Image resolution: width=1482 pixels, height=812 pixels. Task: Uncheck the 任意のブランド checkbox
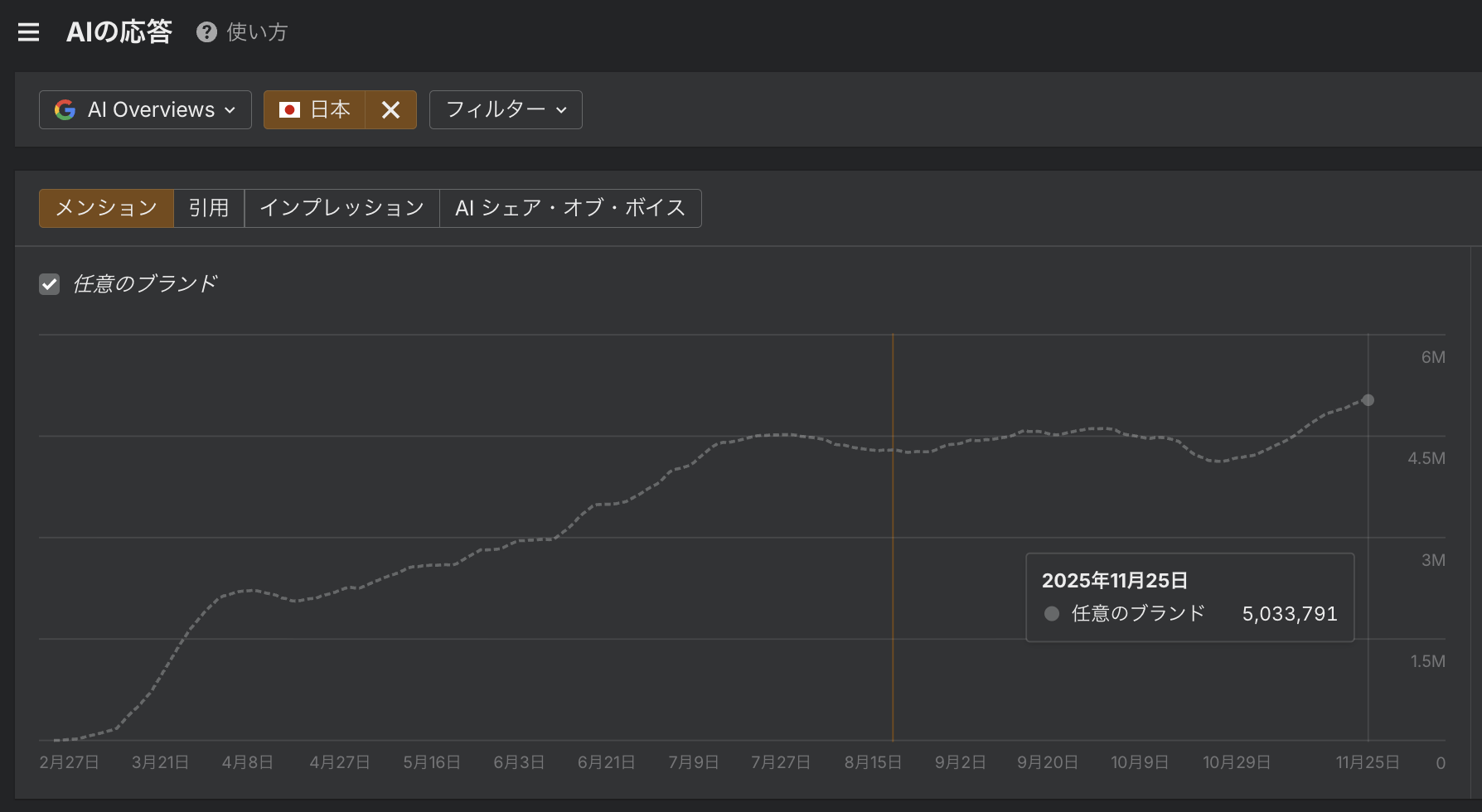[50, 284]
